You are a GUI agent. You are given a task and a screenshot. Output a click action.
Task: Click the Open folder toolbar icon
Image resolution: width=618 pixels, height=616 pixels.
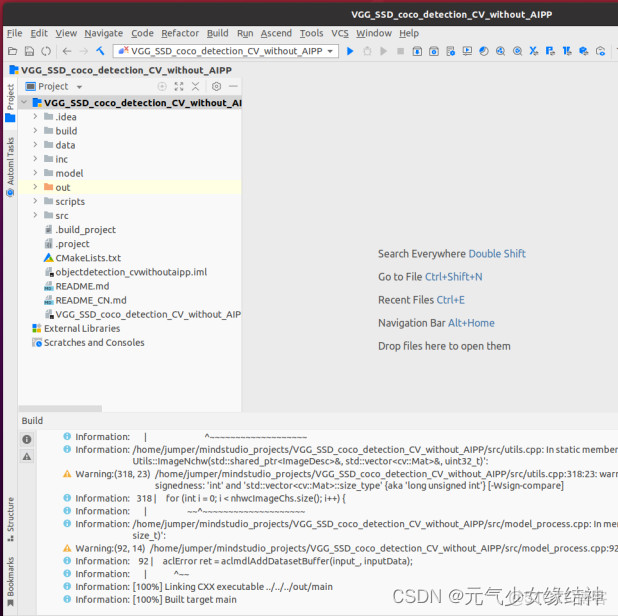13,51
